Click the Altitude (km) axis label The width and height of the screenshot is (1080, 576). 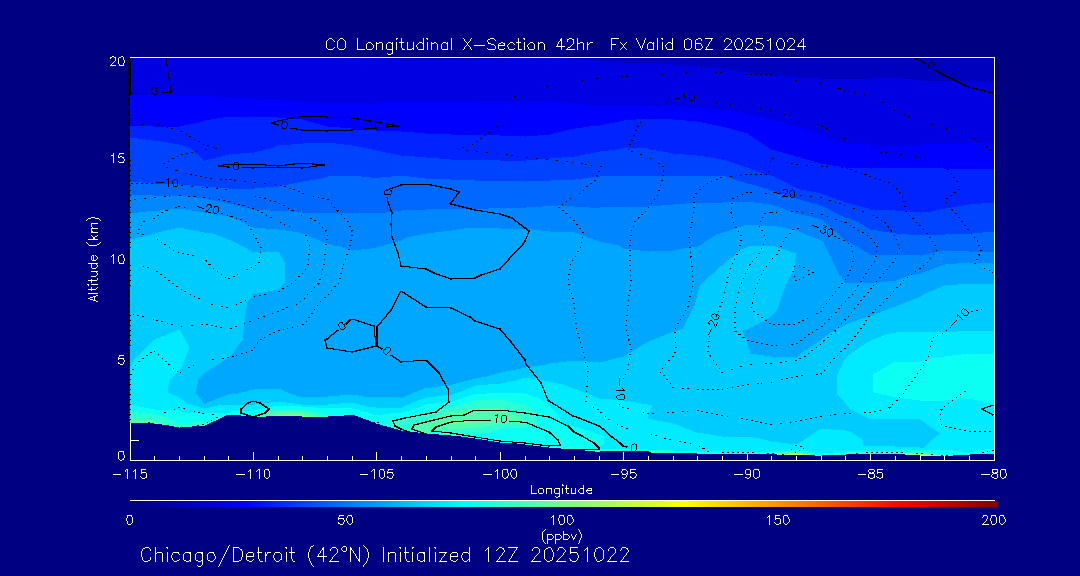point(93,258)
